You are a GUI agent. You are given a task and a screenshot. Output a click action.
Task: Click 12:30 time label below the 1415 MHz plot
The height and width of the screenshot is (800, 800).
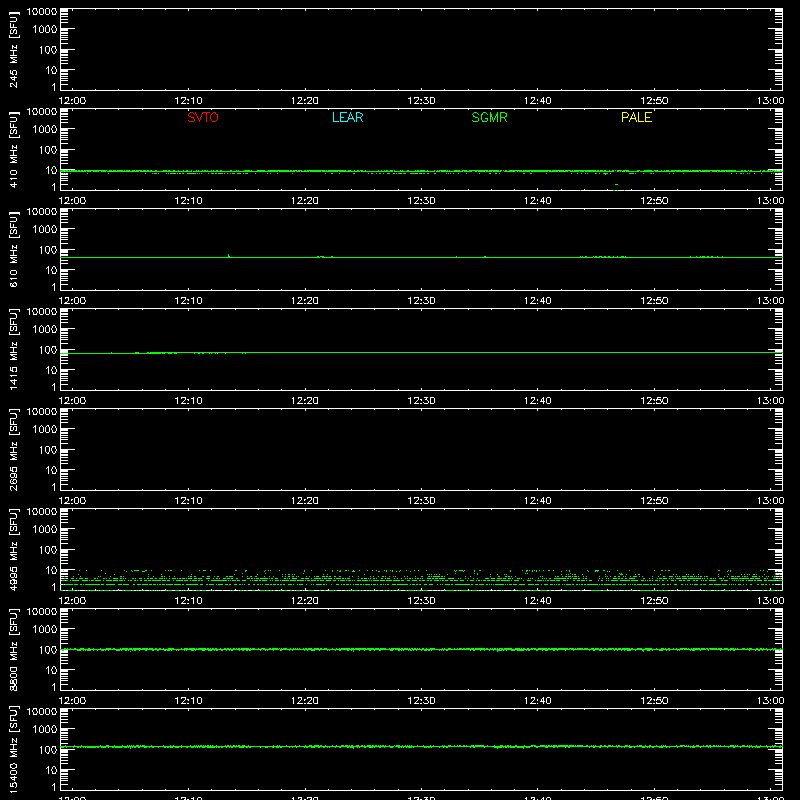pyautogui.click(x=421, y=401)
